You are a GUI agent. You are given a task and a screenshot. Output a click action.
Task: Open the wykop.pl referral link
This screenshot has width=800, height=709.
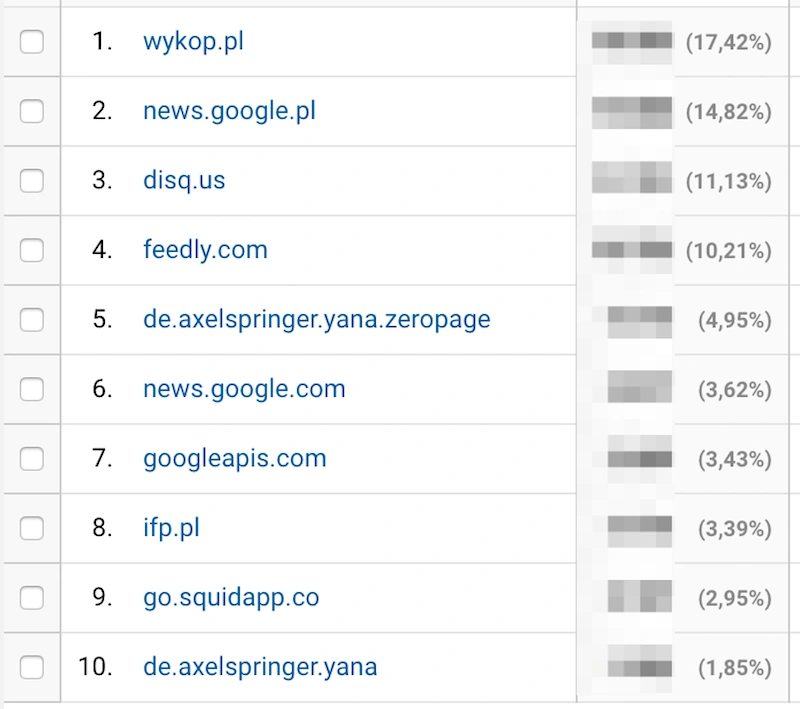(x=193, y=42)
